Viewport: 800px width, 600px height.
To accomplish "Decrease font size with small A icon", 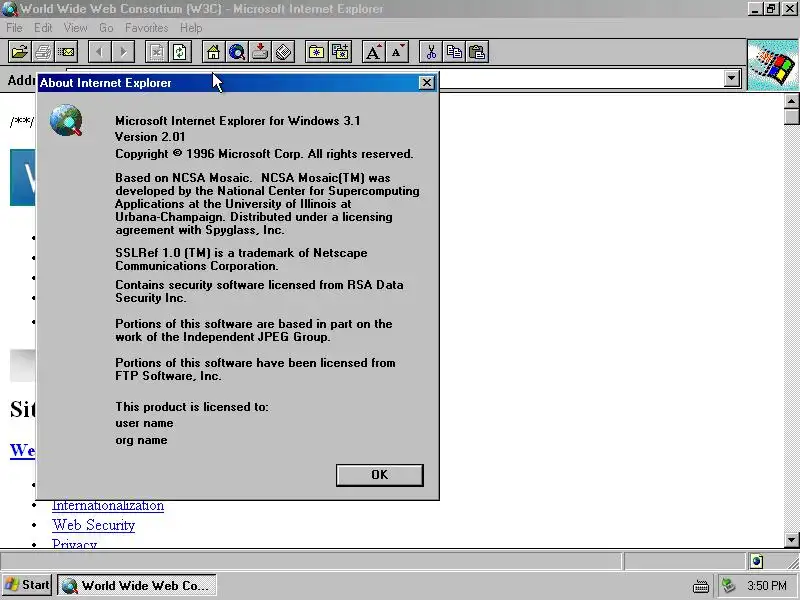I will point(397,52).
